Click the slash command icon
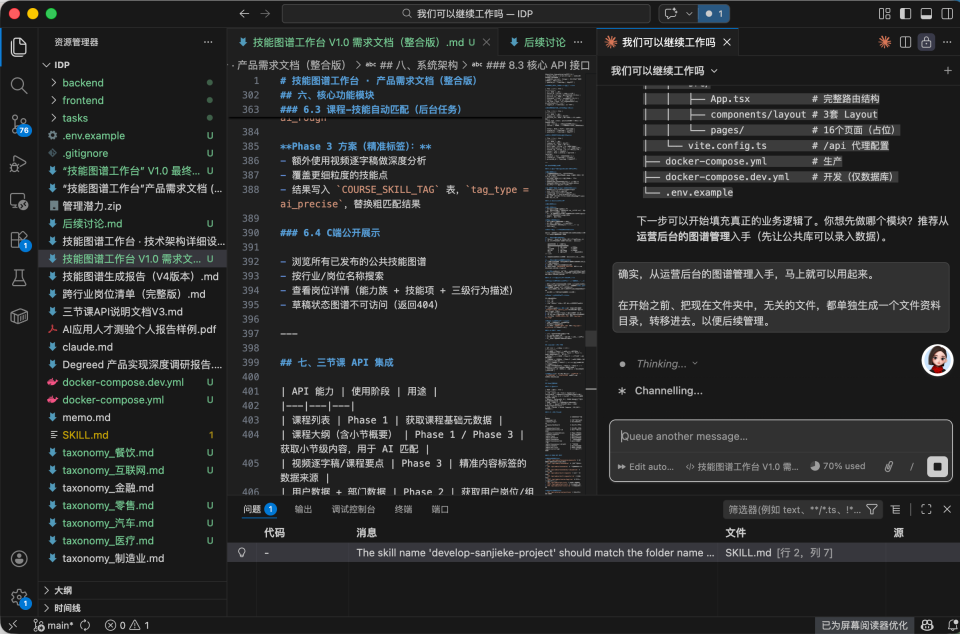960x634 pixels. [x=911, y=466]
